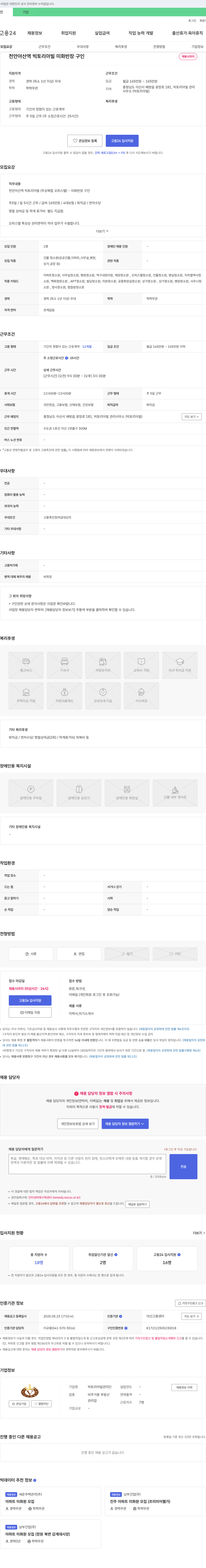This screenshot has width=206, height=1568.
Task: Click the 보육시설 benefit icon
Action: 103,696
